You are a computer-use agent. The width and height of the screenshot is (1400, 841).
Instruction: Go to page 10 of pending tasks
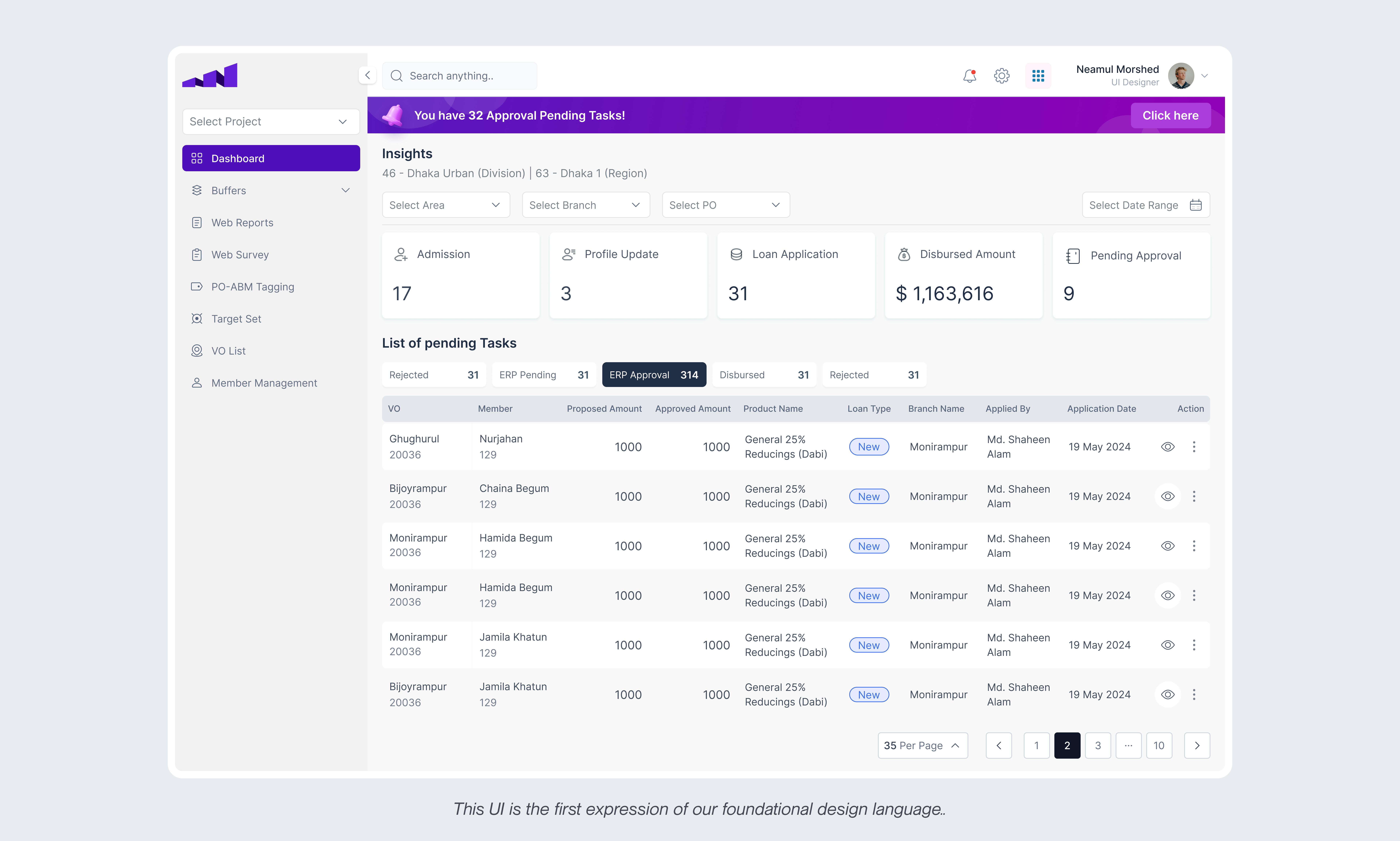(1159, 745)
